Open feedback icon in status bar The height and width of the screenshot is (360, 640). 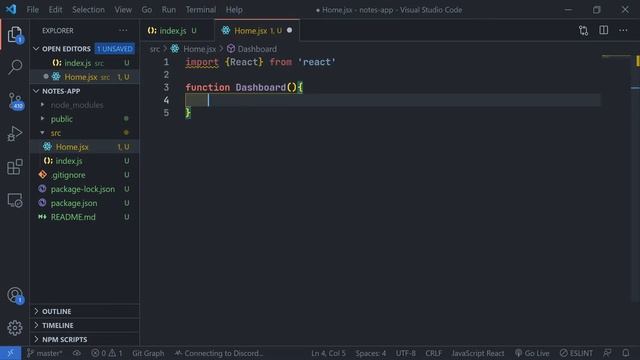(607, 353)
